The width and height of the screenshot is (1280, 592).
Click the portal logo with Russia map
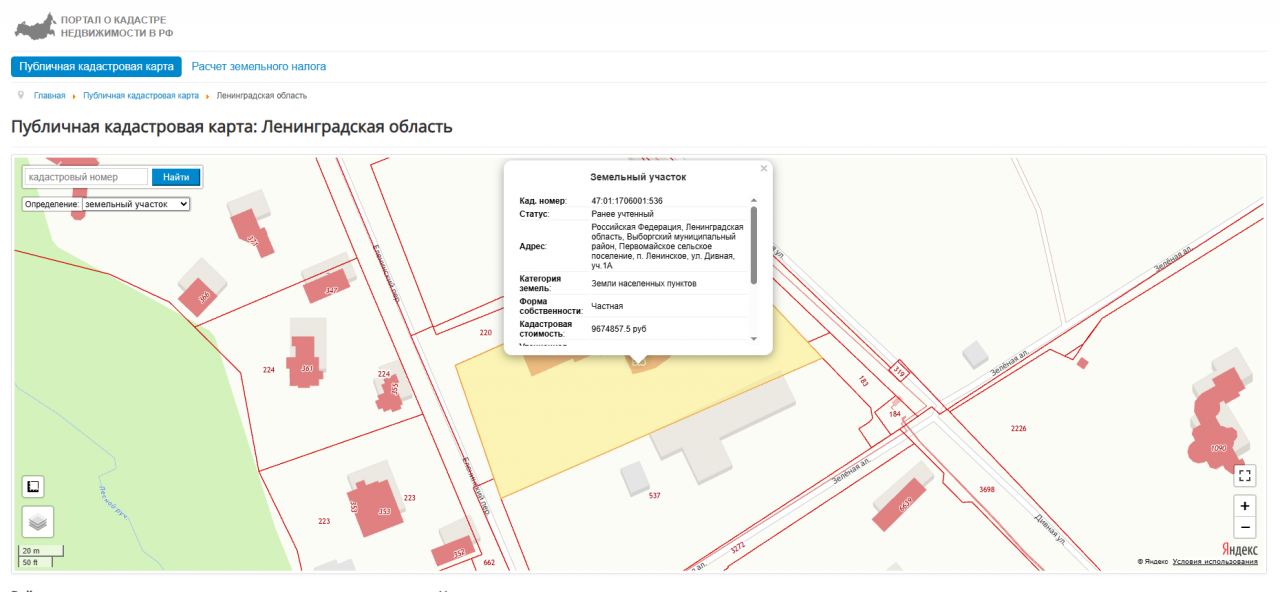(35, 26)
